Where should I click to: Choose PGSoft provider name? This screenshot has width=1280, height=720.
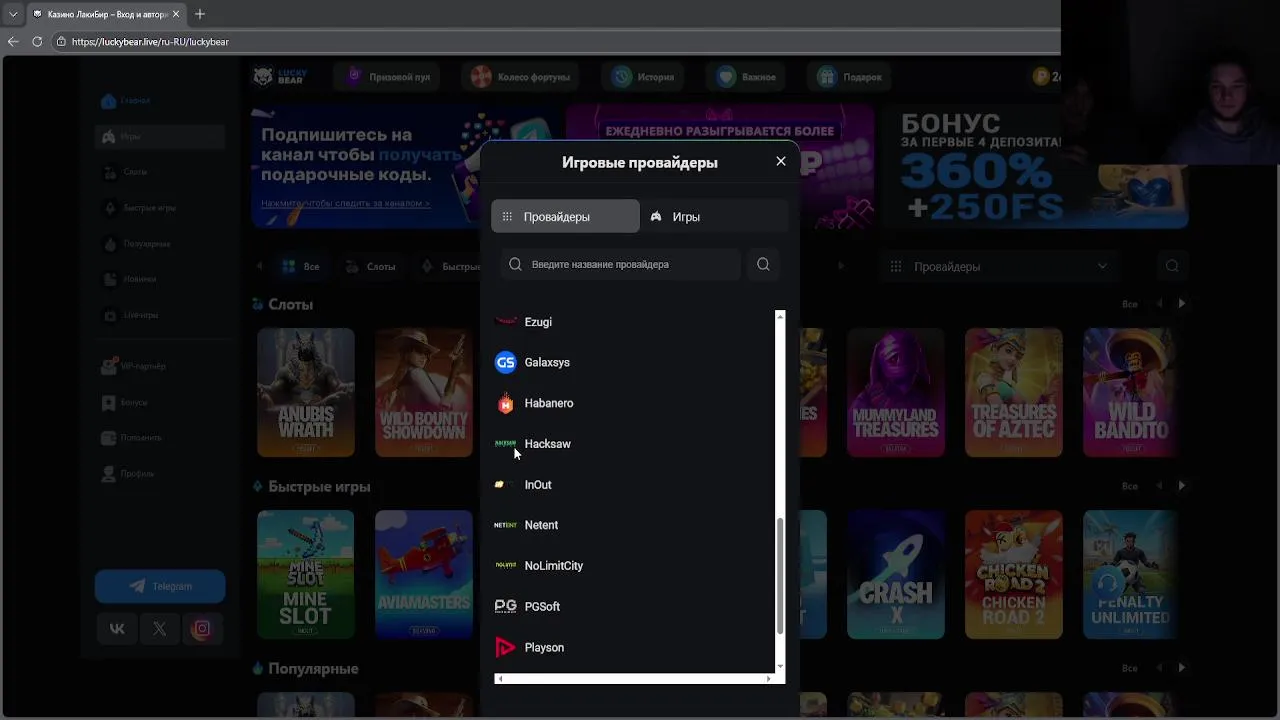(x=542, y=607)
